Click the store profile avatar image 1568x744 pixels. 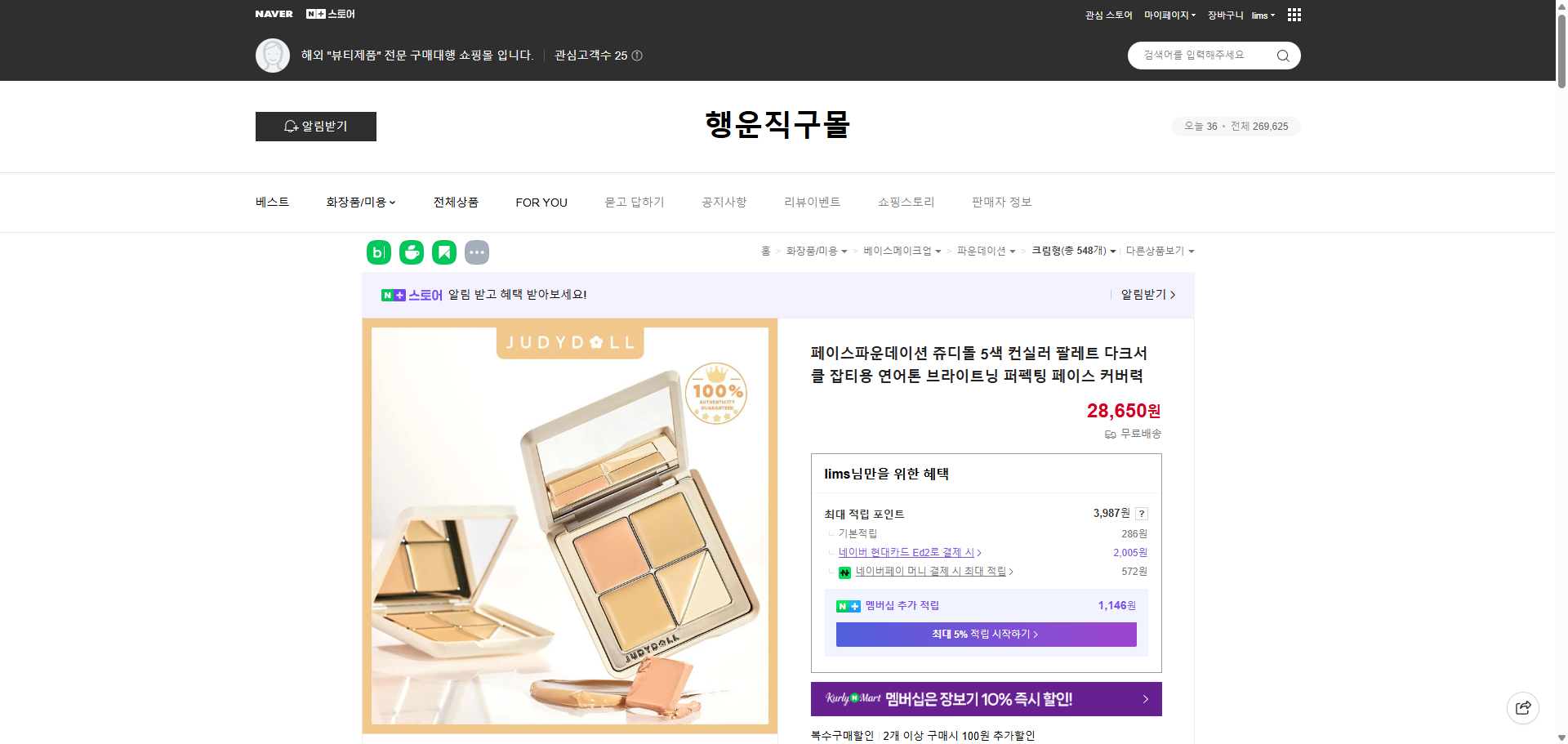click(x=273, y=55)
